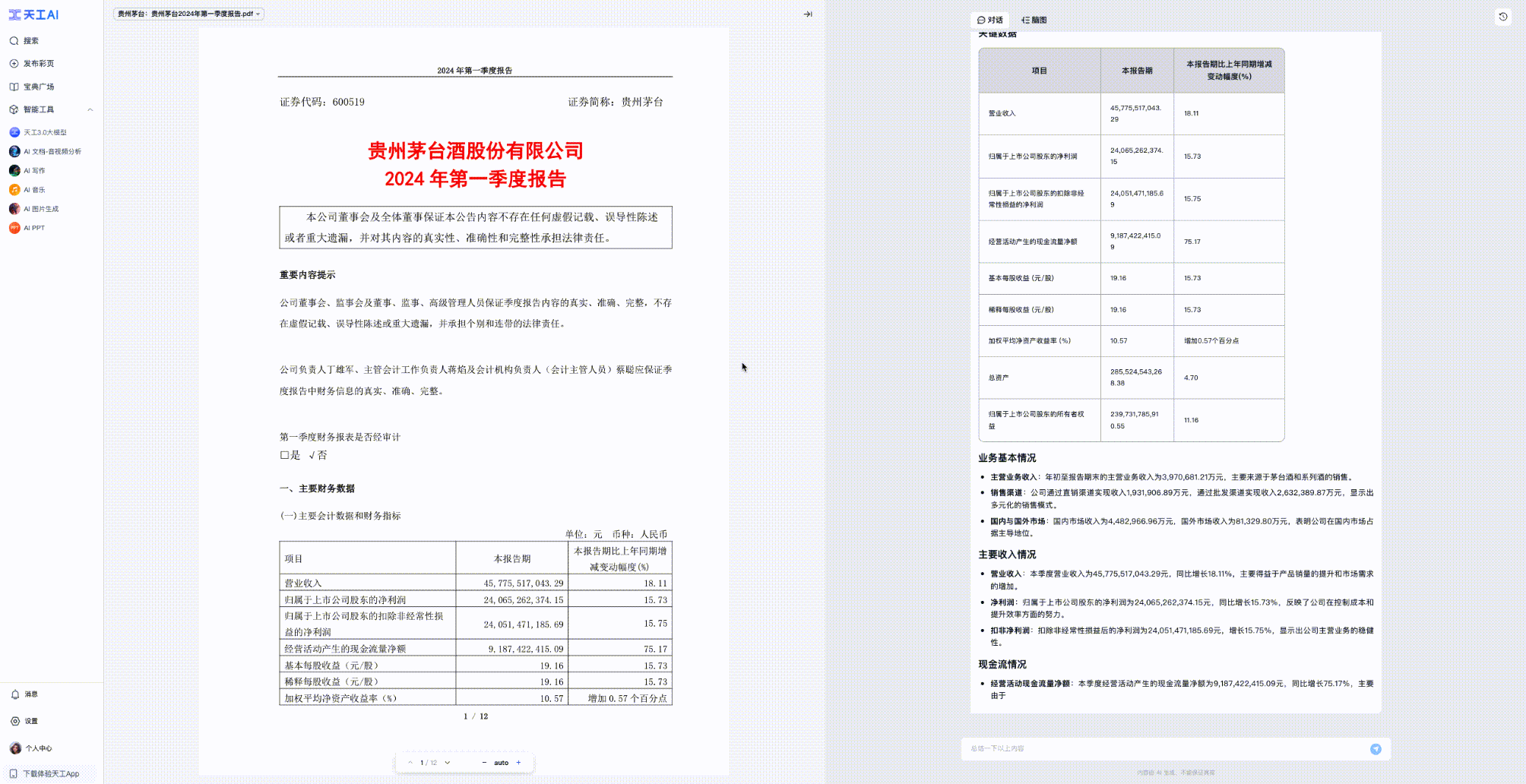Viewport: 1526px width, 784px height.
Task: Open the PDF file tab dropdown menu
Action: coord(258,13)
